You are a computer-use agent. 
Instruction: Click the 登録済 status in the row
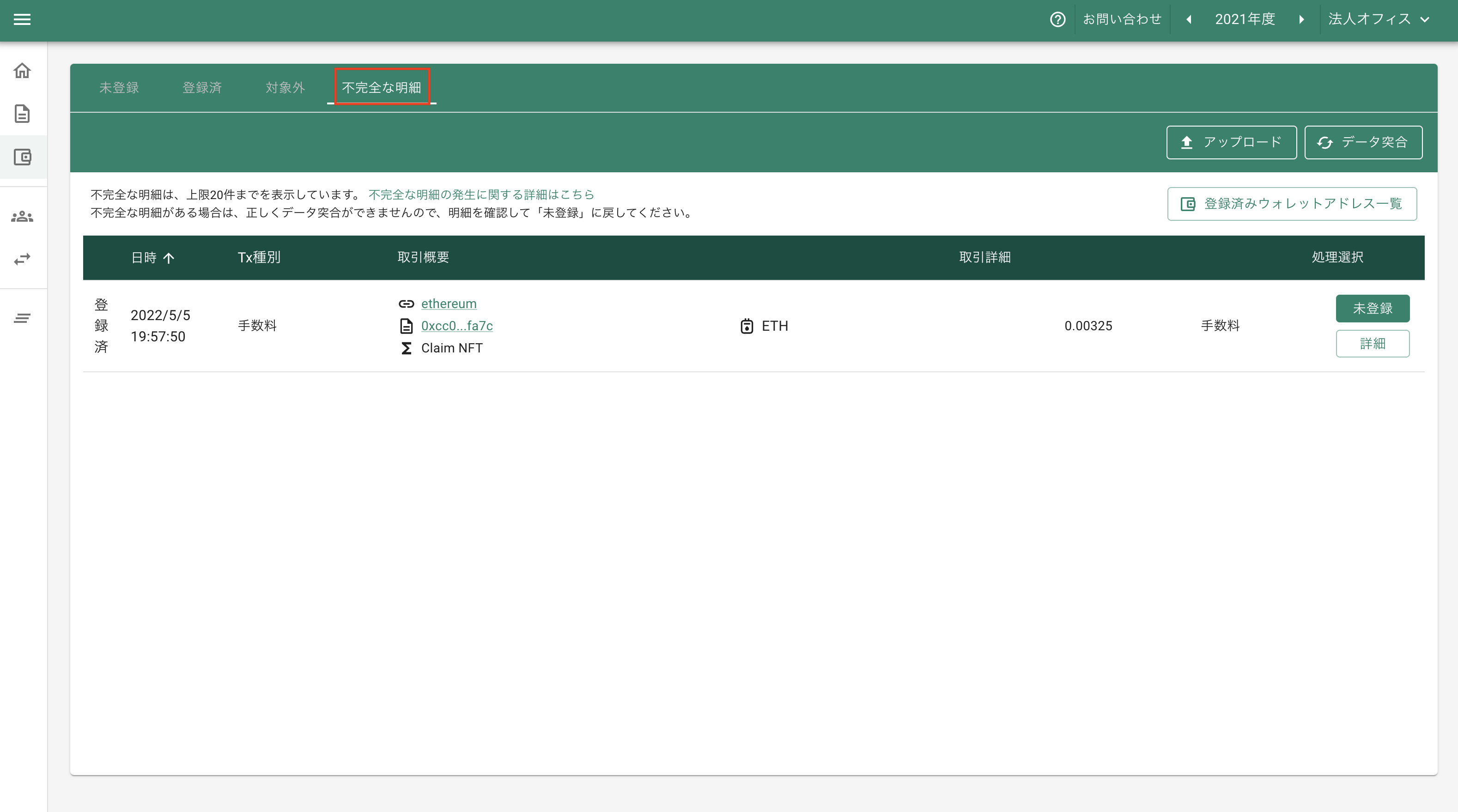(x=101, y=326)
